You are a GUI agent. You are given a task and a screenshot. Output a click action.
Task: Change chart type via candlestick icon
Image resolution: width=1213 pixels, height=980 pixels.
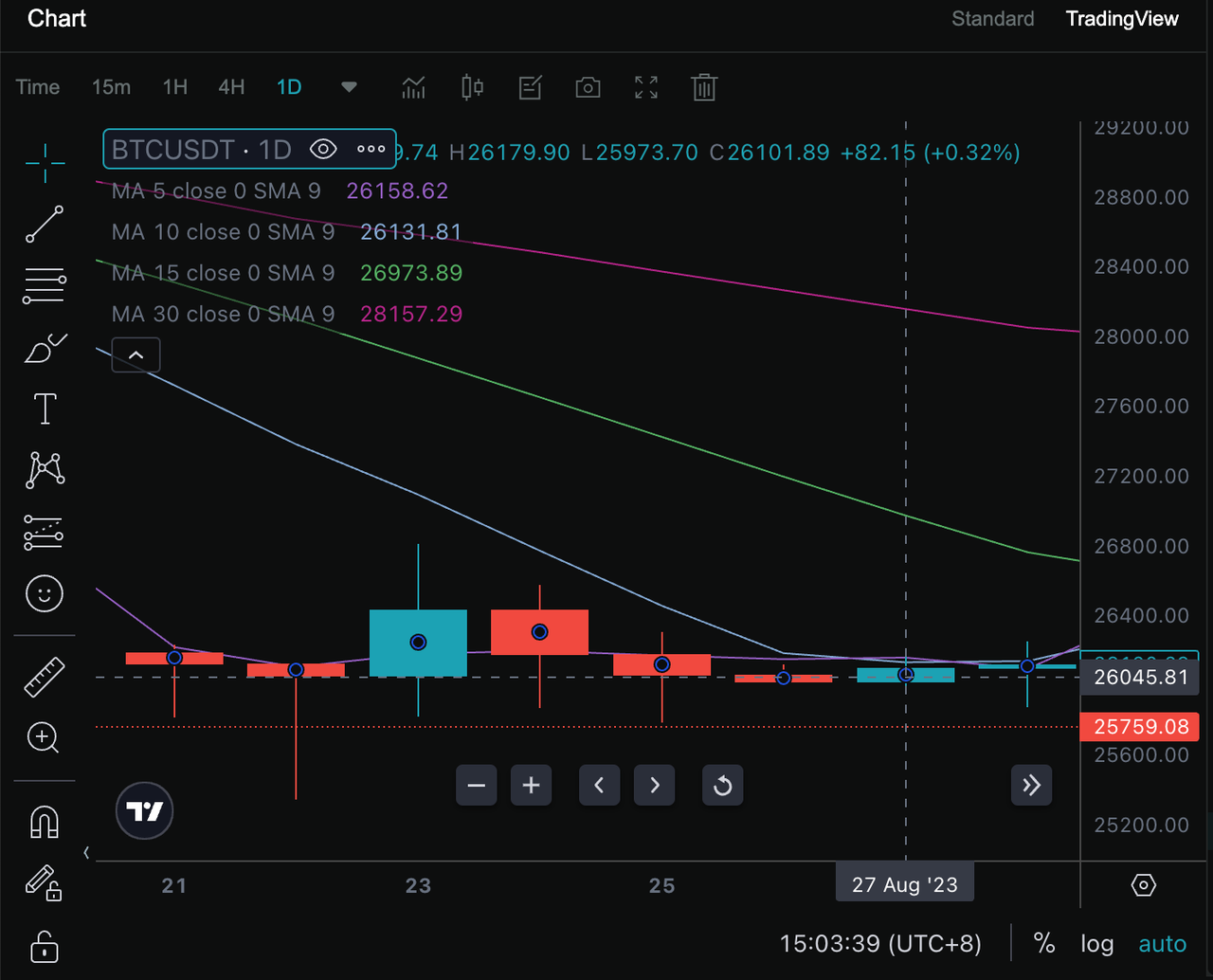point(472,87)
